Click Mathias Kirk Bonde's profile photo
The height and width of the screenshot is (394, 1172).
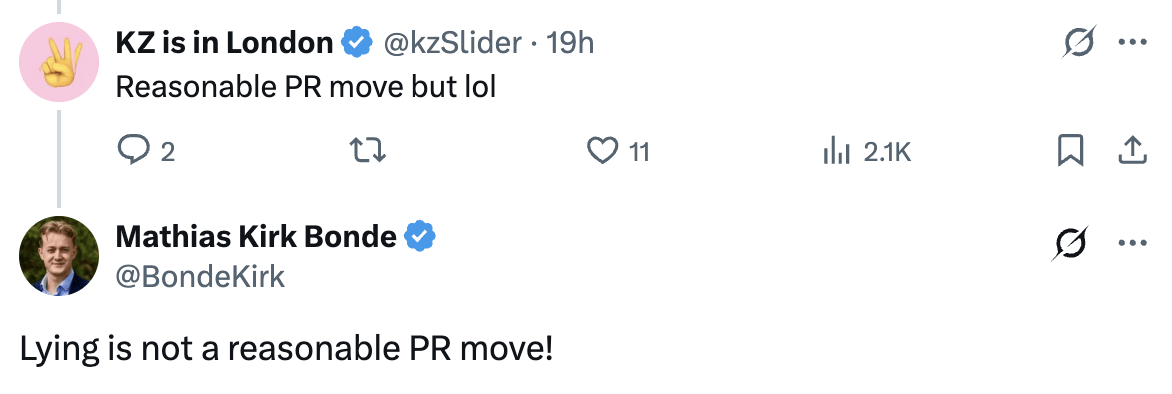59,256
